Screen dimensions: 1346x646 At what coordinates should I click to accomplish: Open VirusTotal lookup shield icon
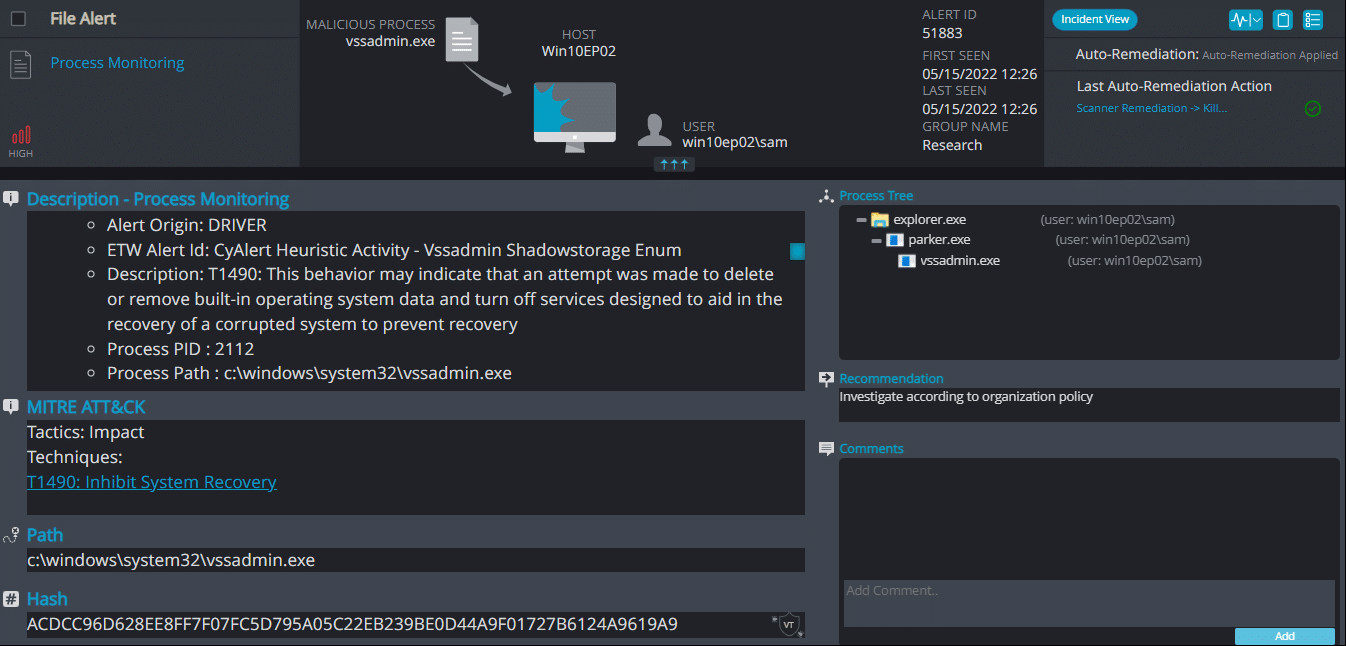coord(789,624)
